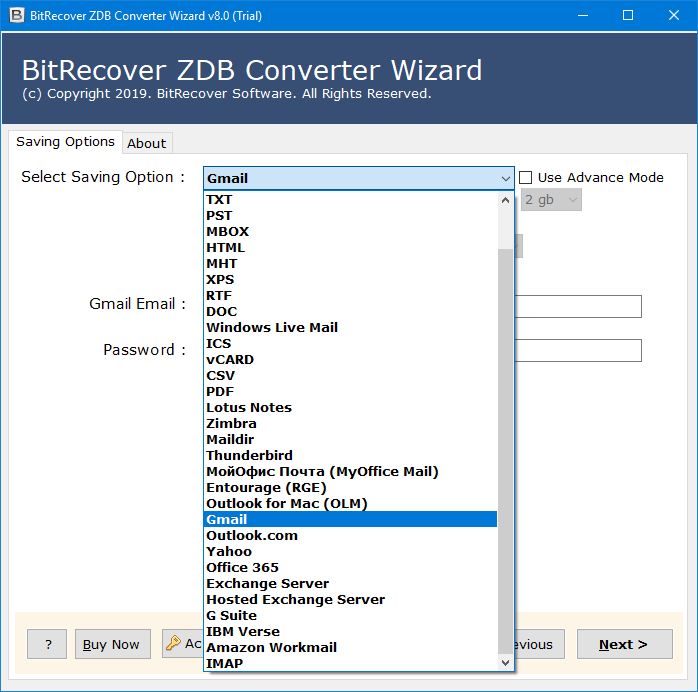Click the Password input field
Image resolution: width=698 pixels, height=692 pixels.
pos(578,350)
